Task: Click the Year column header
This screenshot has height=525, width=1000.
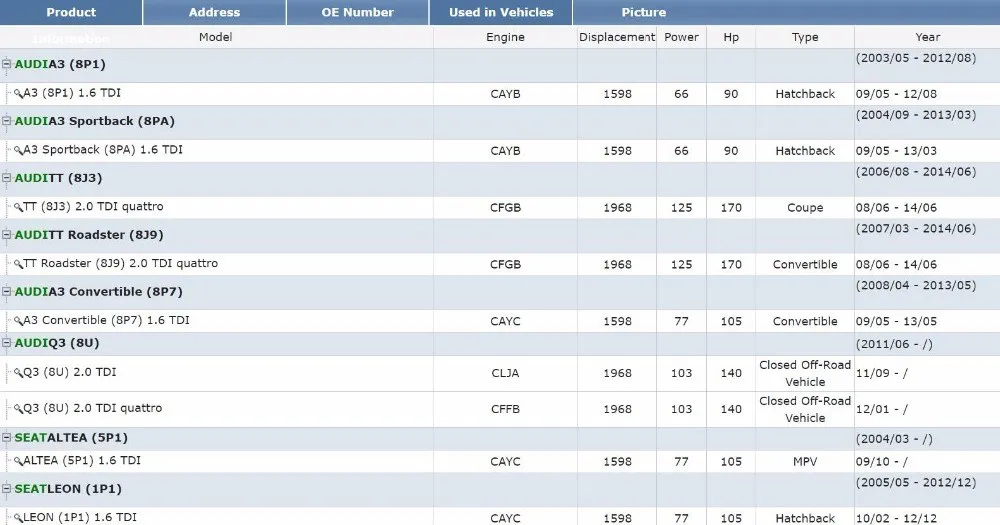Action: tap(927, 37)
